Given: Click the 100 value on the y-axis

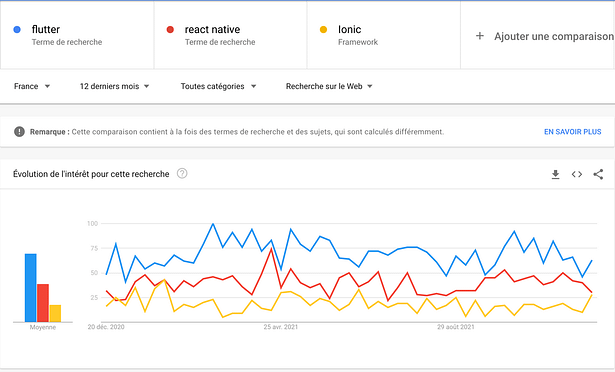Looking at the screenshot, I should 92,224.
